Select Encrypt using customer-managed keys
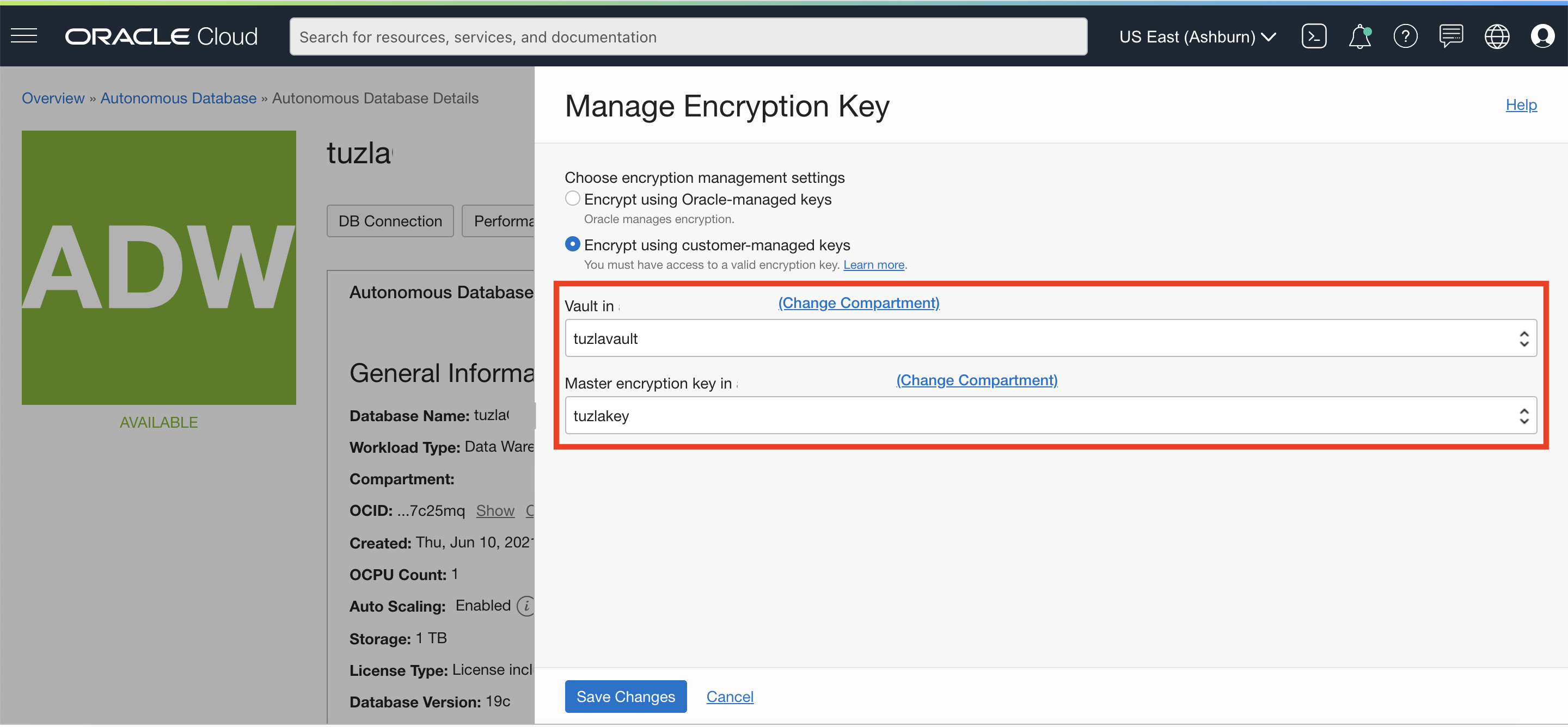Image resolution: width=1568 pixels, height=727 pixels. pyautogui.click(x=572, y=244)
